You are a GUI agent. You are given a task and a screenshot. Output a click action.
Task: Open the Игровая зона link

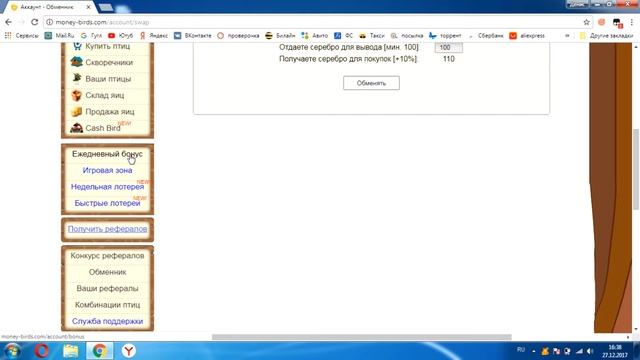[107, 170]
